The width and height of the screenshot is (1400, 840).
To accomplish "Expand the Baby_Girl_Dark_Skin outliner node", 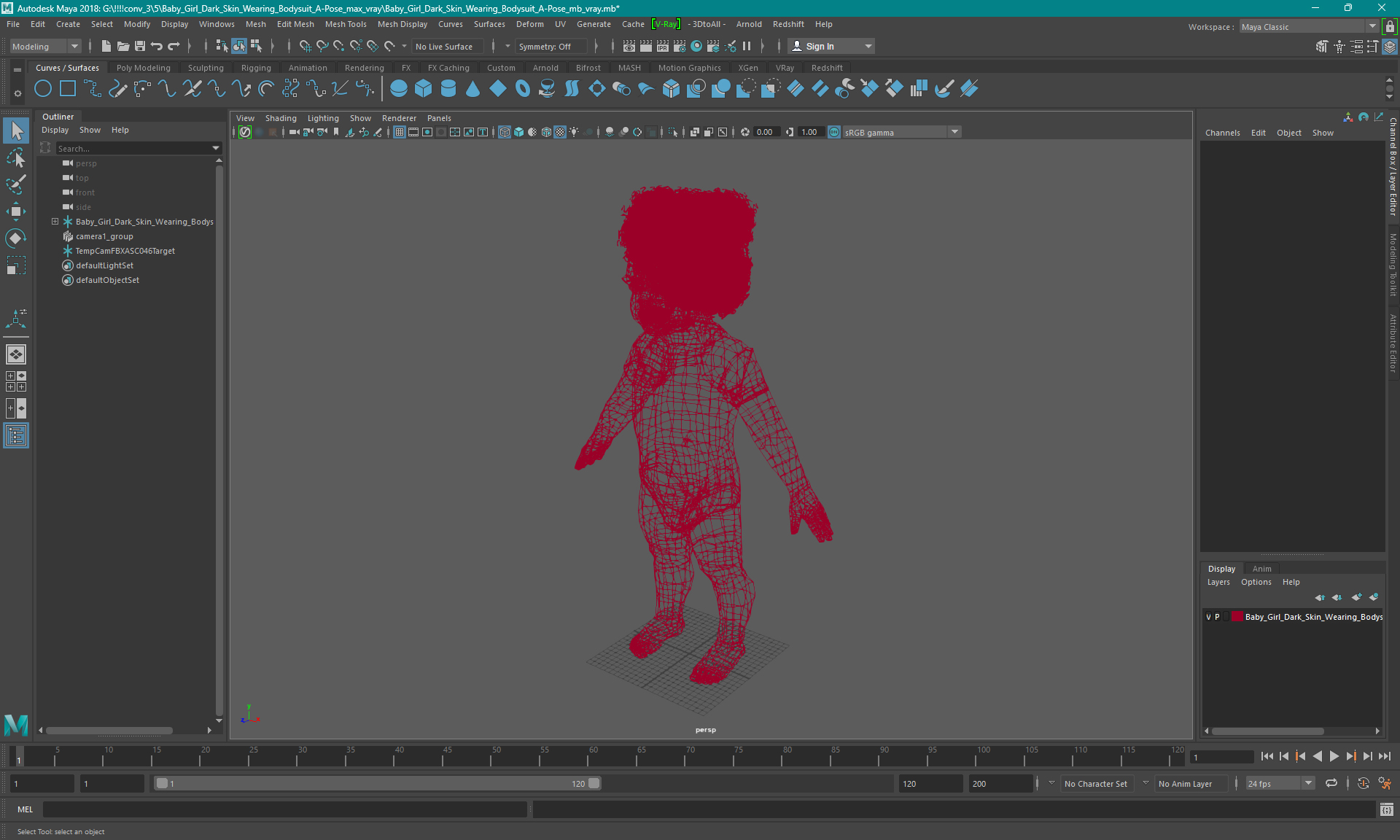I will [x=55, y=222].
